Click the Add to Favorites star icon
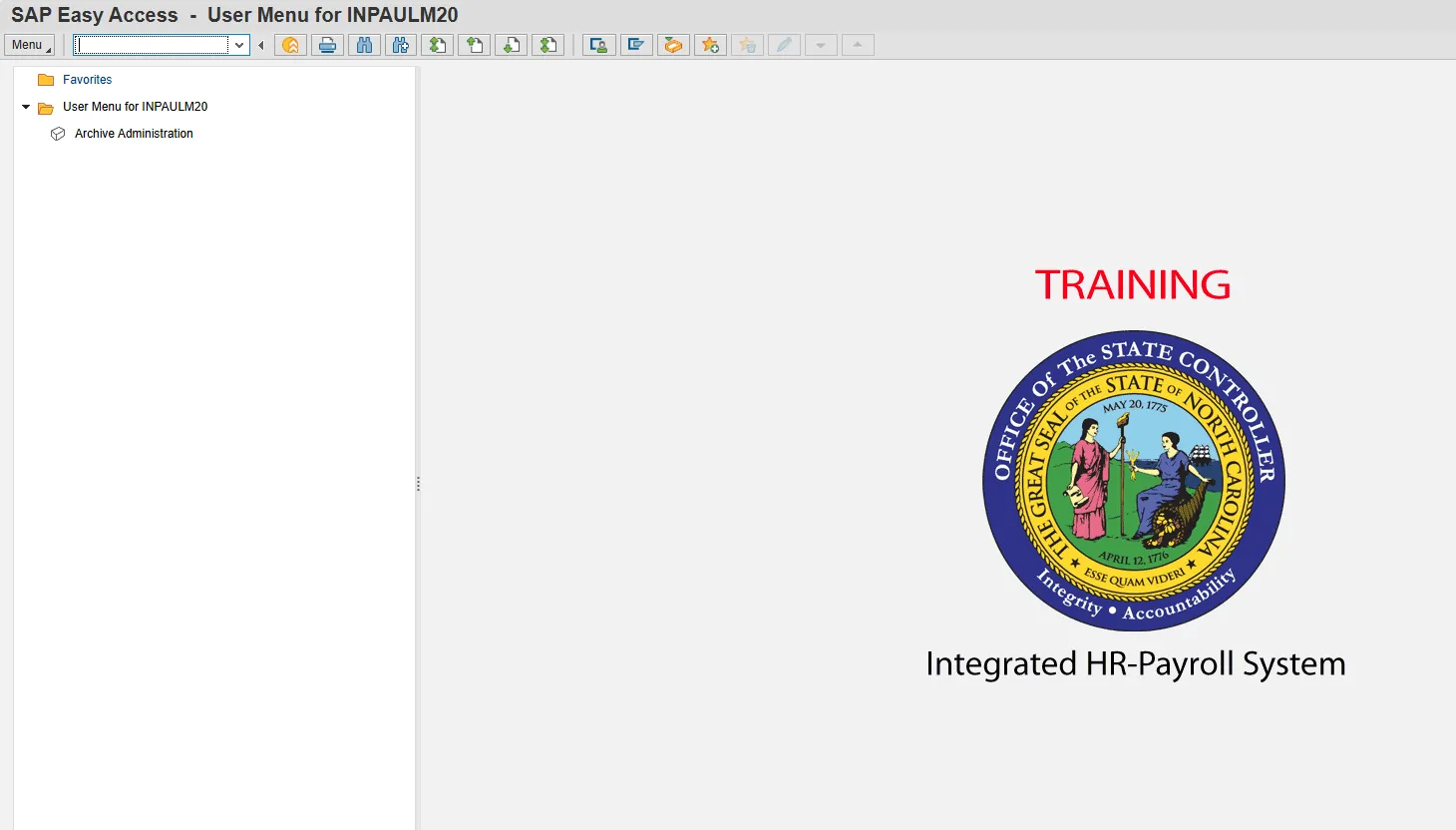The width and height of the screenshot is (1456, 830). (x=710, y=45)
